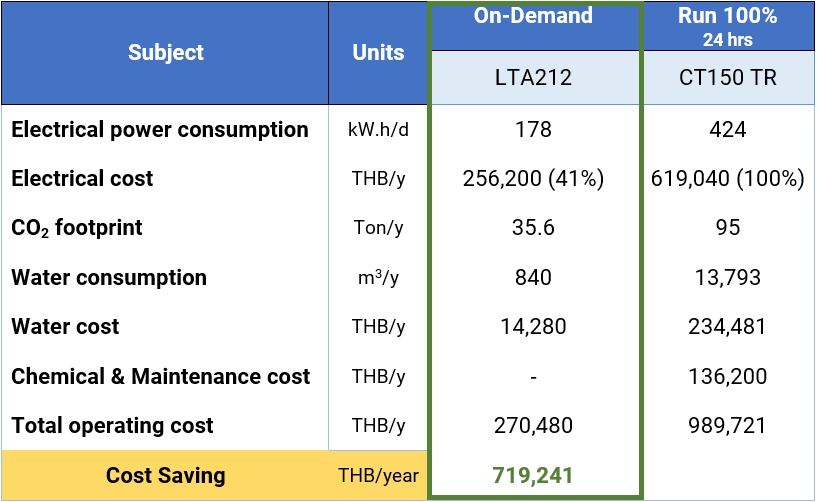Click the green 719,241 saving value
This screenshot has height=502, width=817.
[534, 476]
